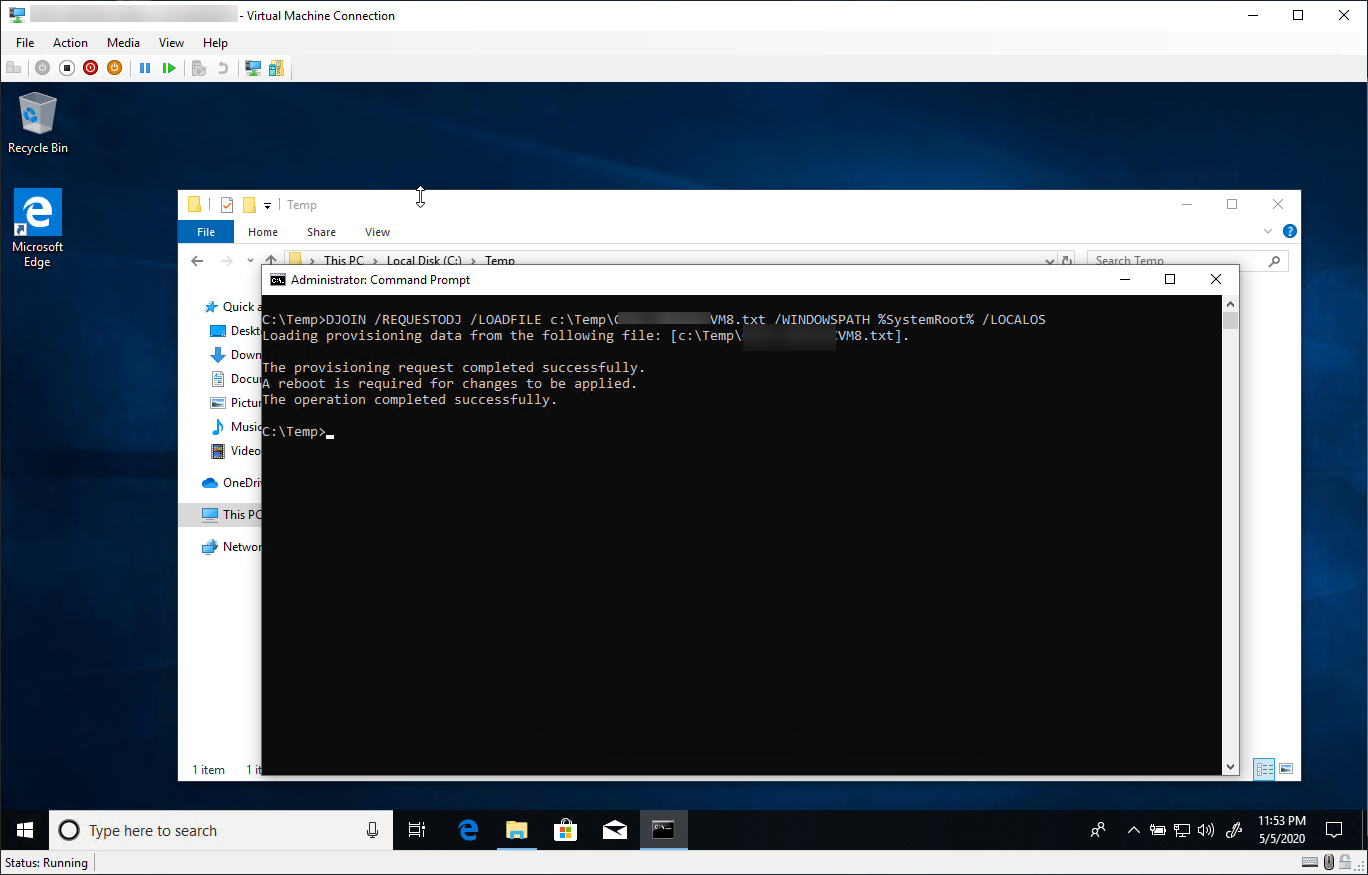Click the volume speaker tray icon

point(1206,830)
